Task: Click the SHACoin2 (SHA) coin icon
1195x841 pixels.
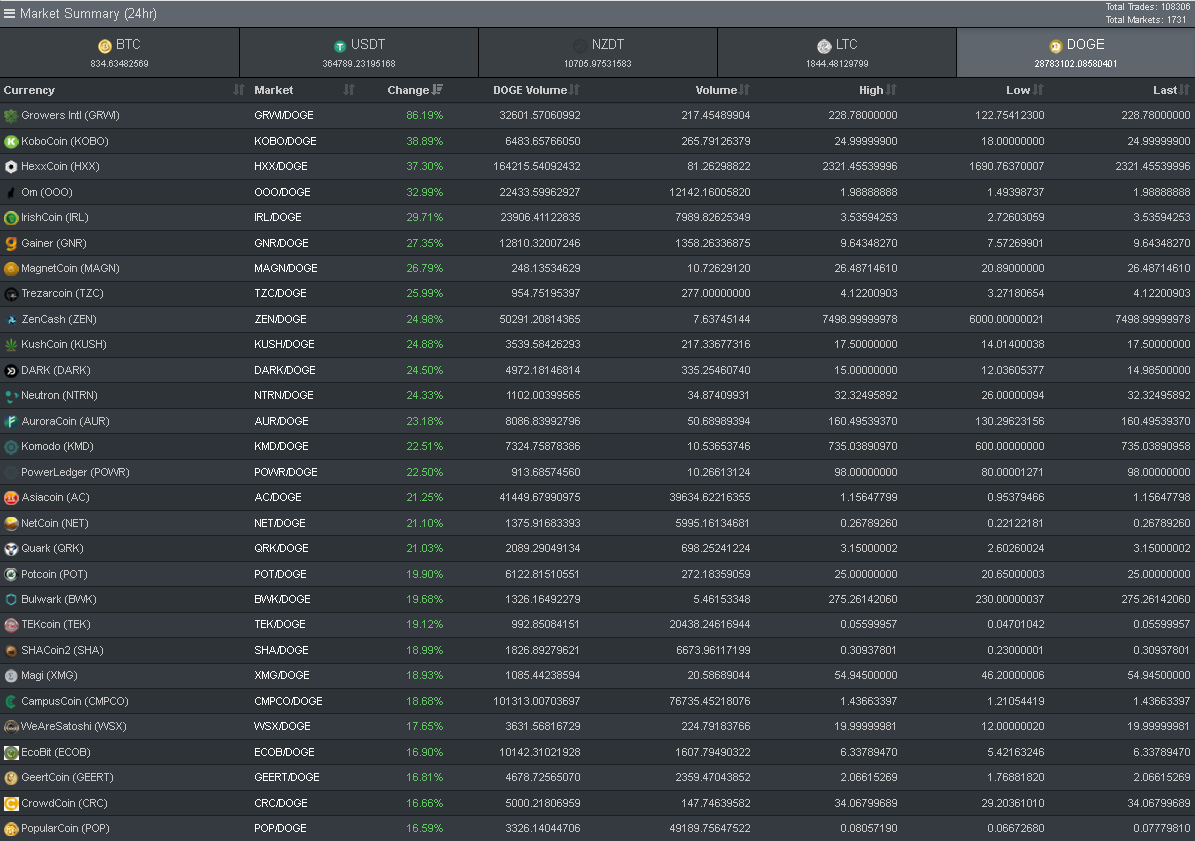Action: click(11, 651)
